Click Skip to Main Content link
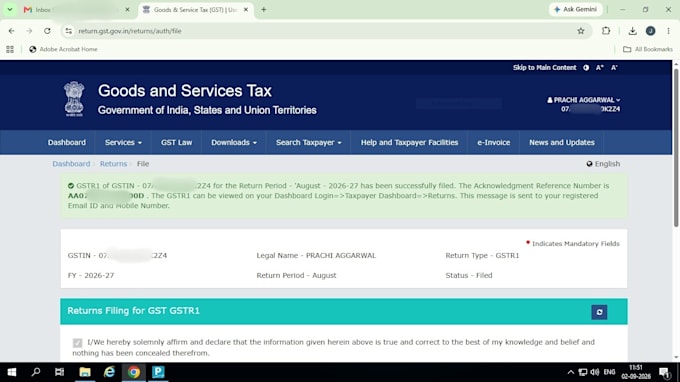680x382 pixels. click(x=544, y=68)
